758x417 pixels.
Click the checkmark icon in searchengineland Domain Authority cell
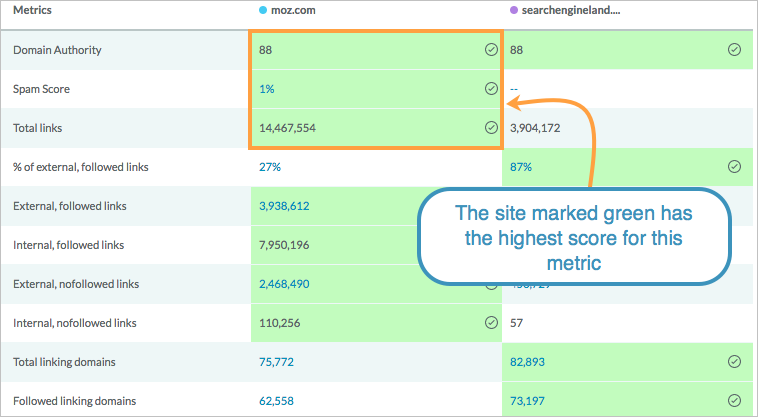click(x=734, y=49)
